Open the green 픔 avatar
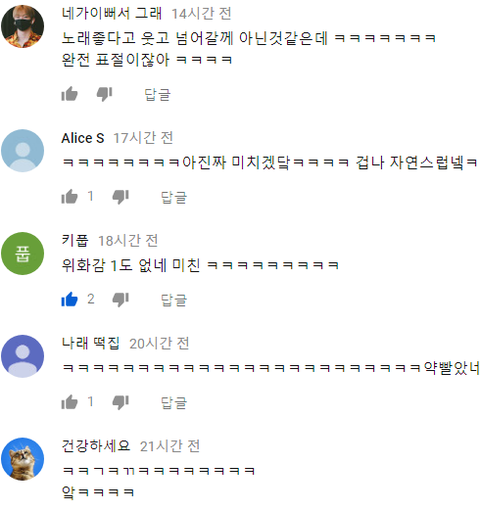480x510 pixels. click(23, 253)
